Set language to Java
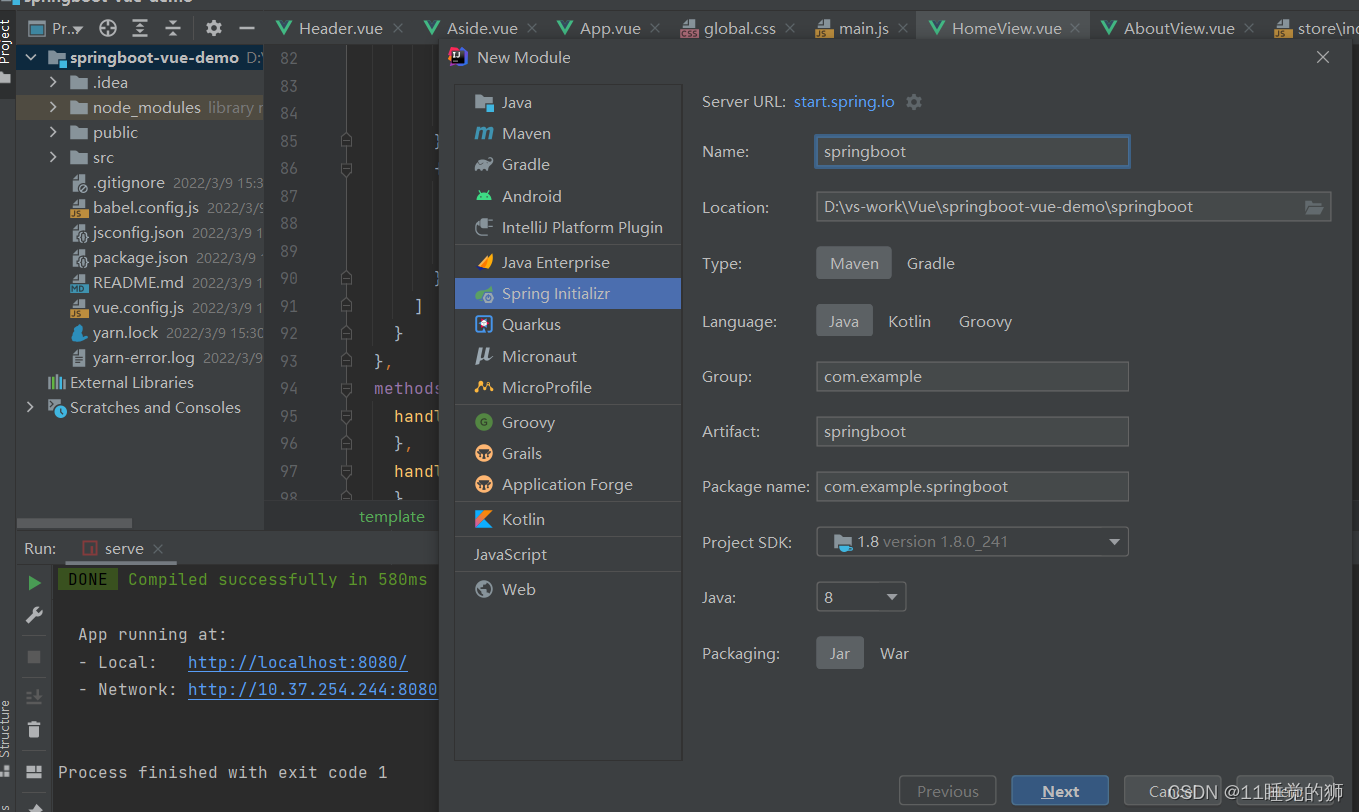Image resolution: width=1359 pixels, height=812 pixels. pos(844,321)
